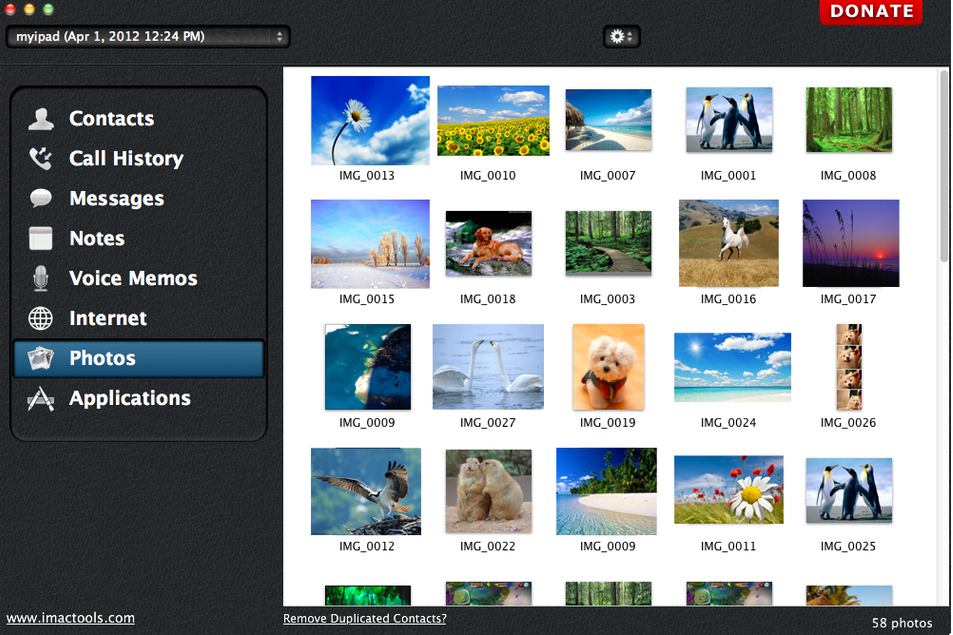Click the 58 photos count text

902,623
